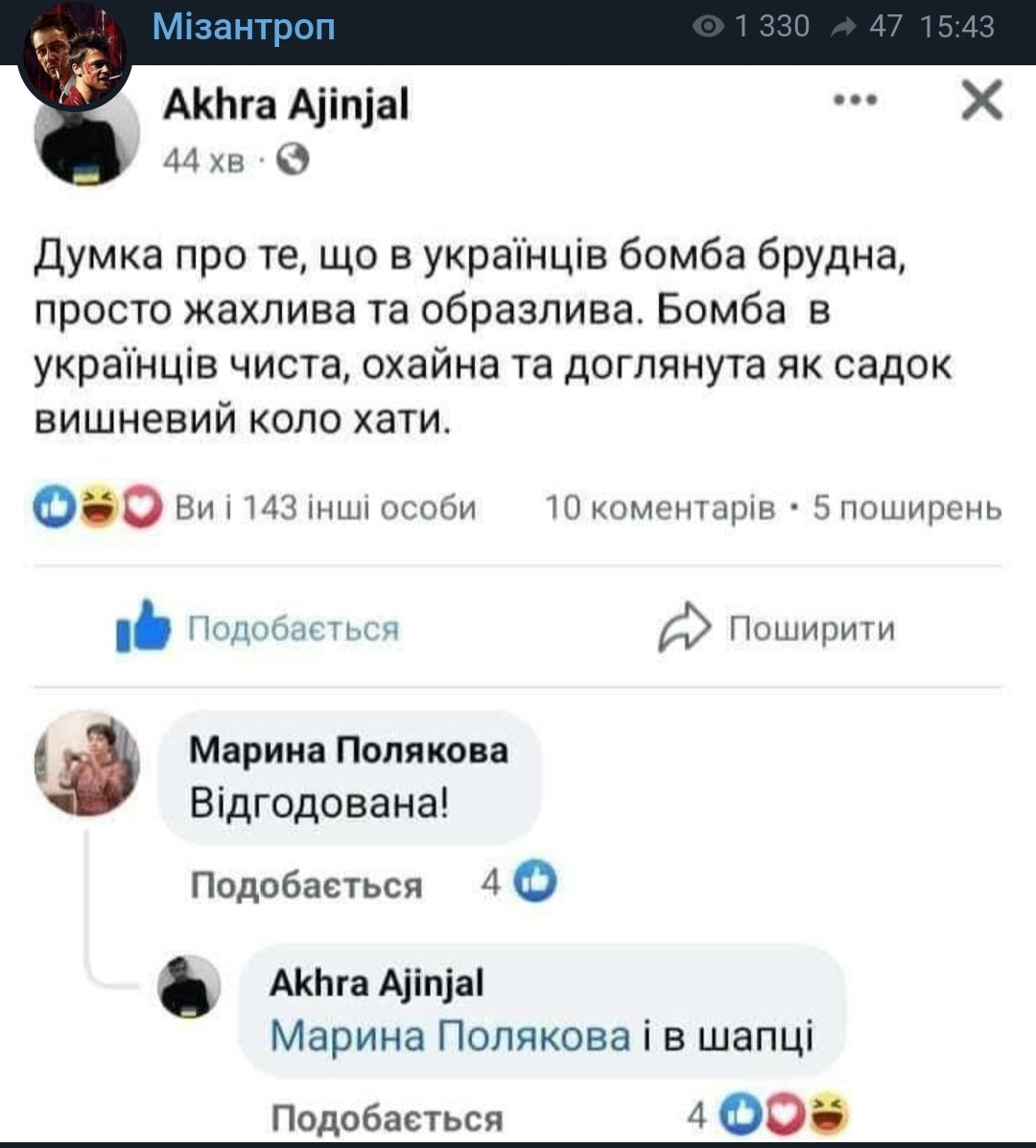Open the "10 коментарів" comments count

660,506
